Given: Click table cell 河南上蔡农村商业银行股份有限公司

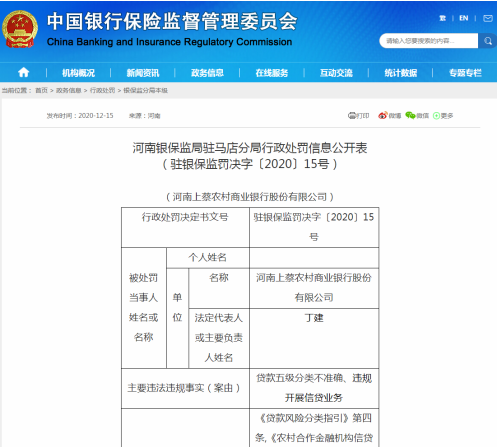Looking at the screenshot, I should pyautogui.click(x=314, y=288).
